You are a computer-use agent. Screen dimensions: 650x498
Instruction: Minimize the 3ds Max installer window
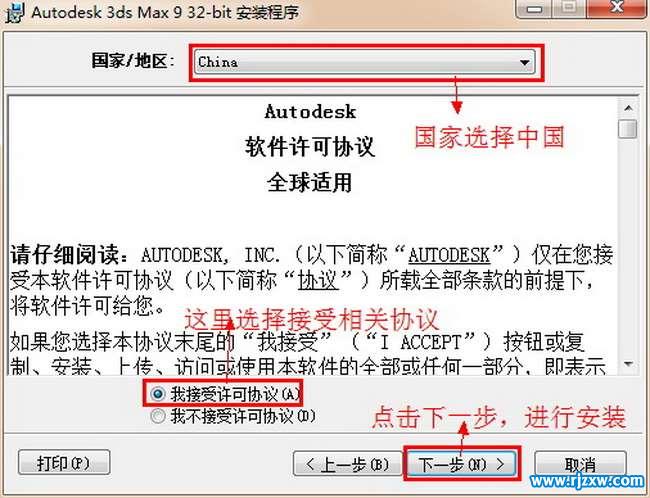click(x=534, y=8)
